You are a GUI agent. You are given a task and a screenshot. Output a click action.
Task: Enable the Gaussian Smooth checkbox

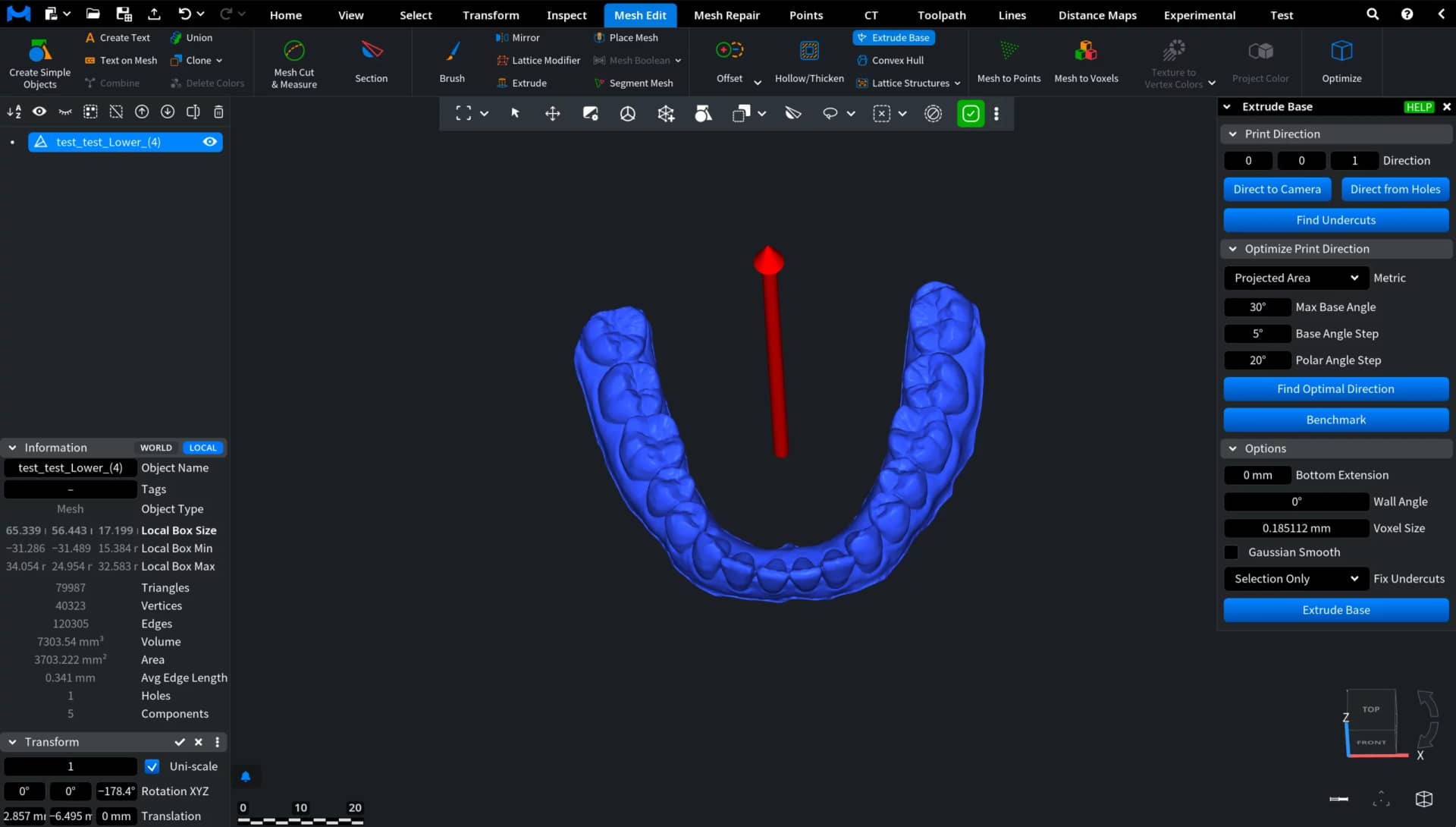1232,552
